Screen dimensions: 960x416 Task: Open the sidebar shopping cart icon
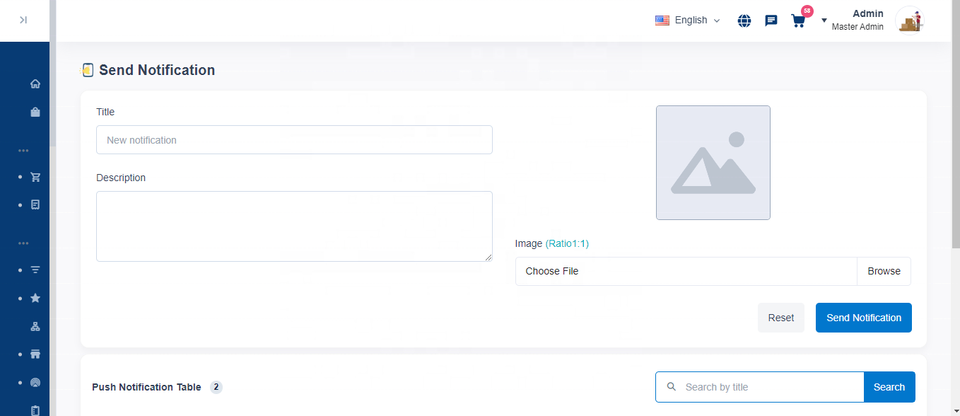coord(35,177)
